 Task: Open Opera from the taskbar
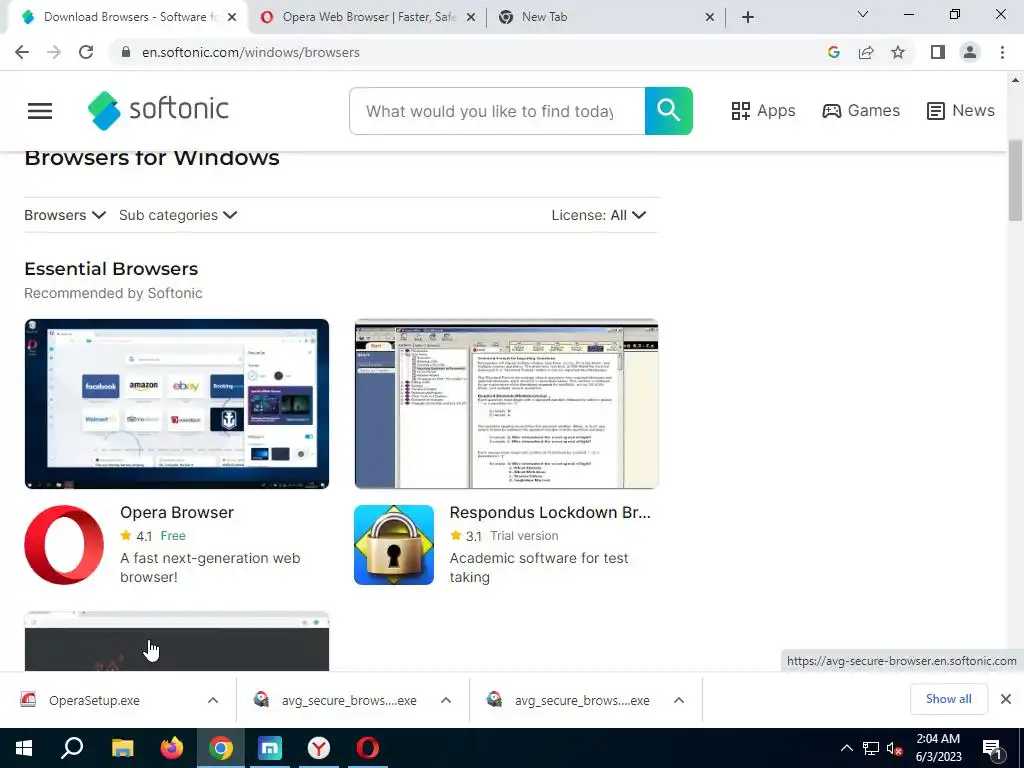click(368, 748)
